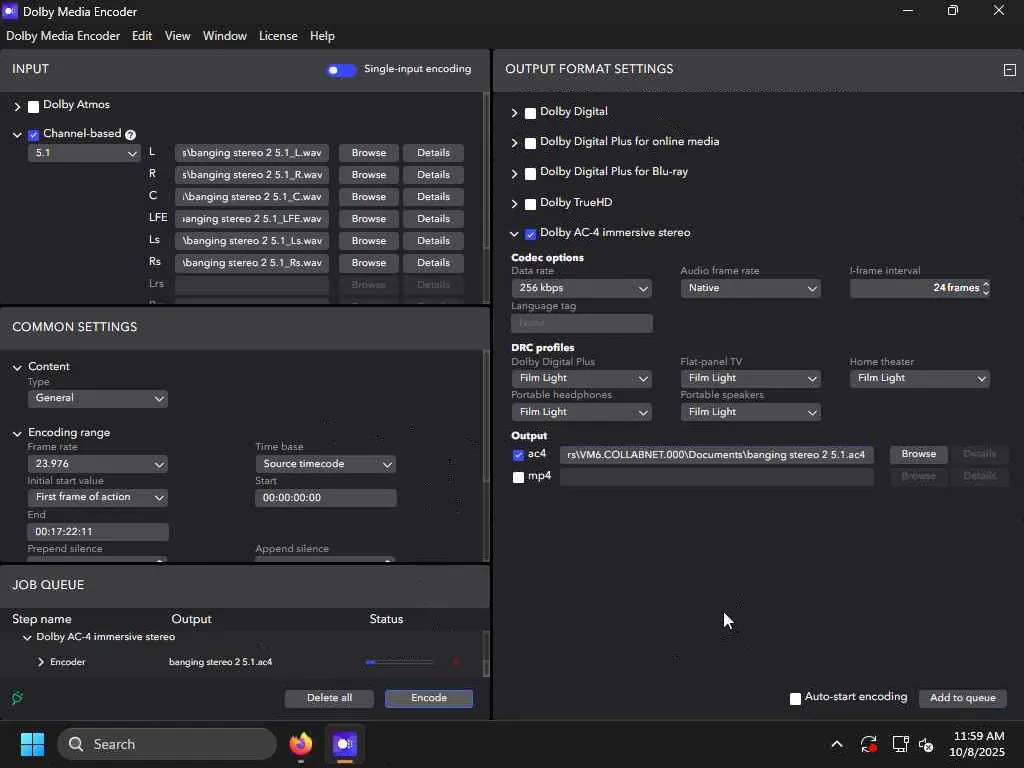
Task: Open the Home theater DRC dropdown
Action: (920, 378)
